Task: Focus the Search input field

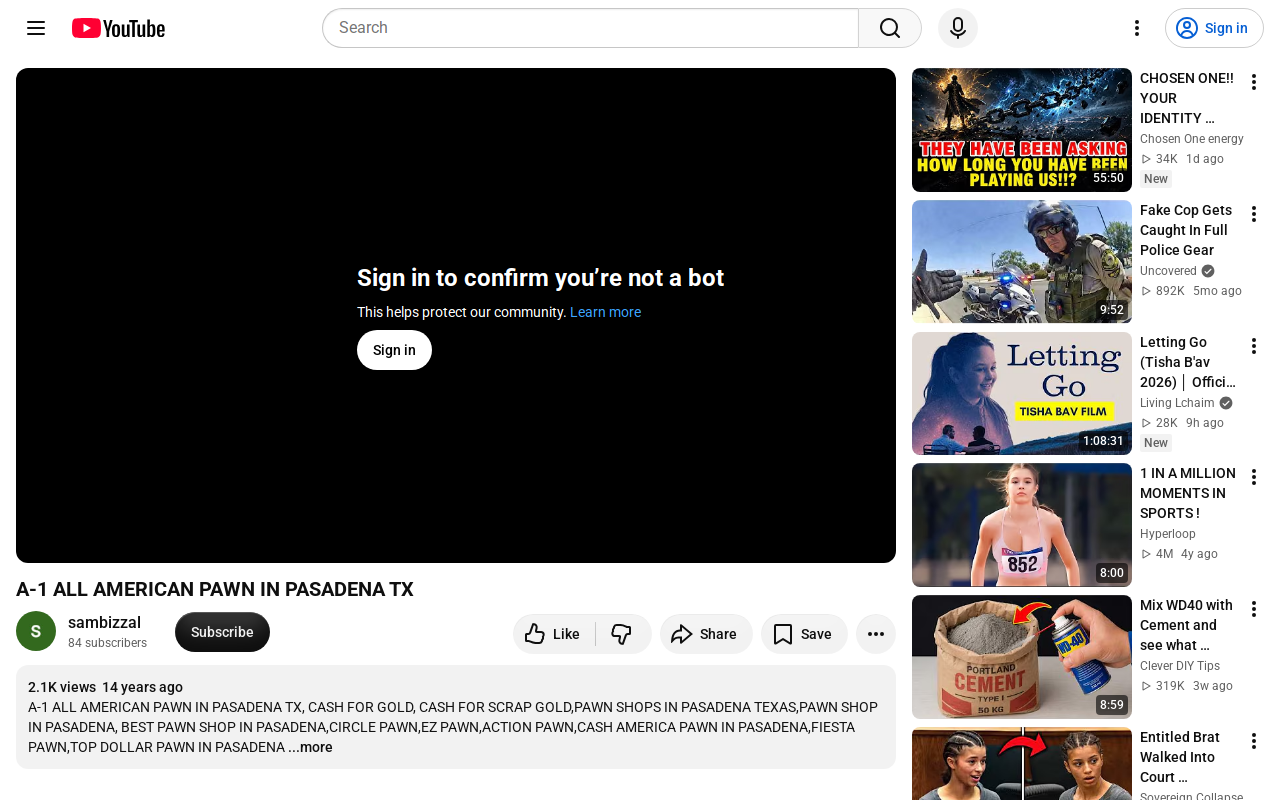Action: click(x=590, y=28)
